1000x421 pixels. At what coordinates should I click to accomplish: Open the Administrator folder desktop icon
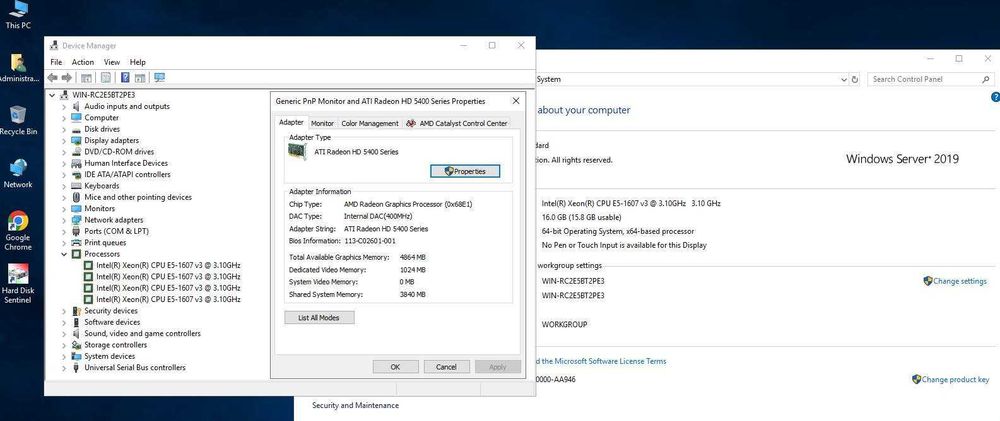pyautogui.click(x=18, y=68)
